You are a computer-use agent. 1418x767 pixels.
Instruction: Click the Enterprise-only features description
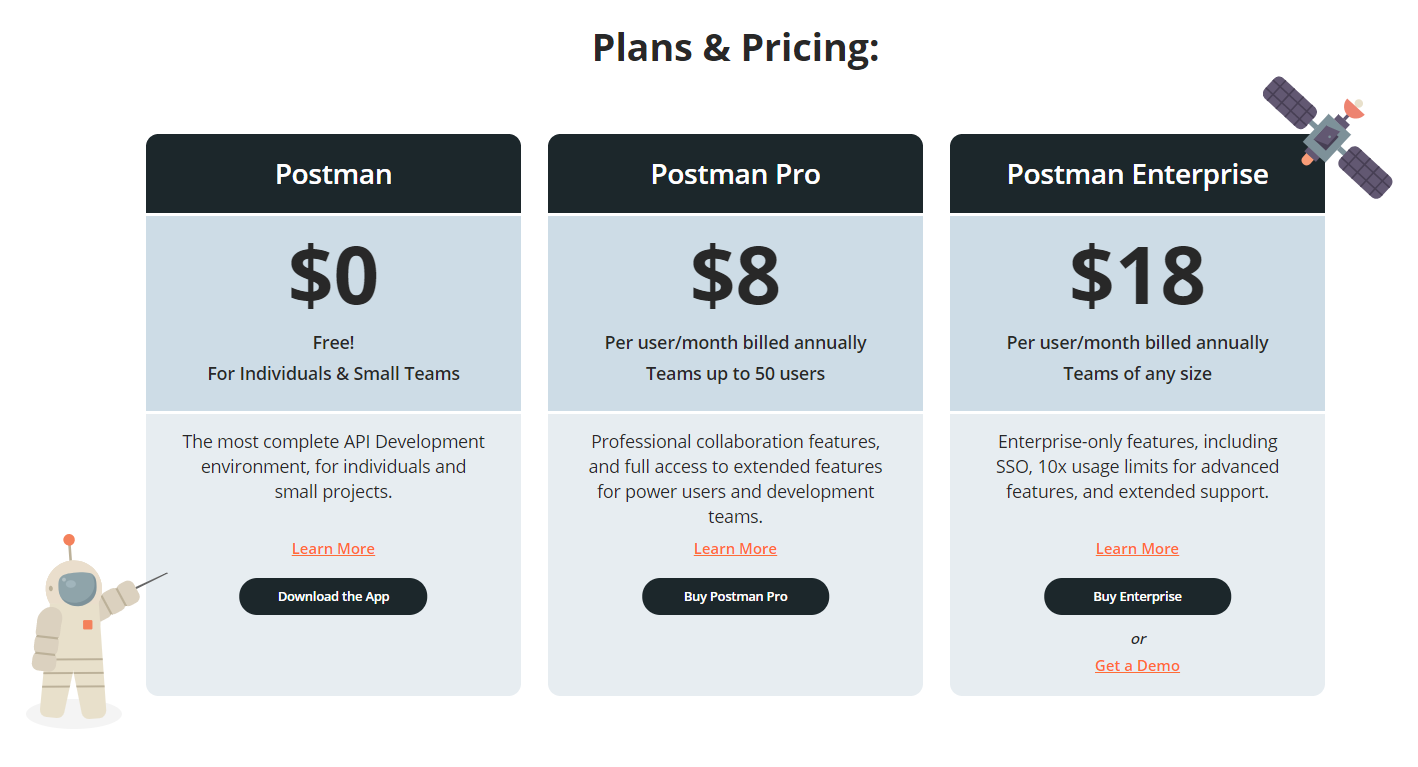(x=1137, y=466)
